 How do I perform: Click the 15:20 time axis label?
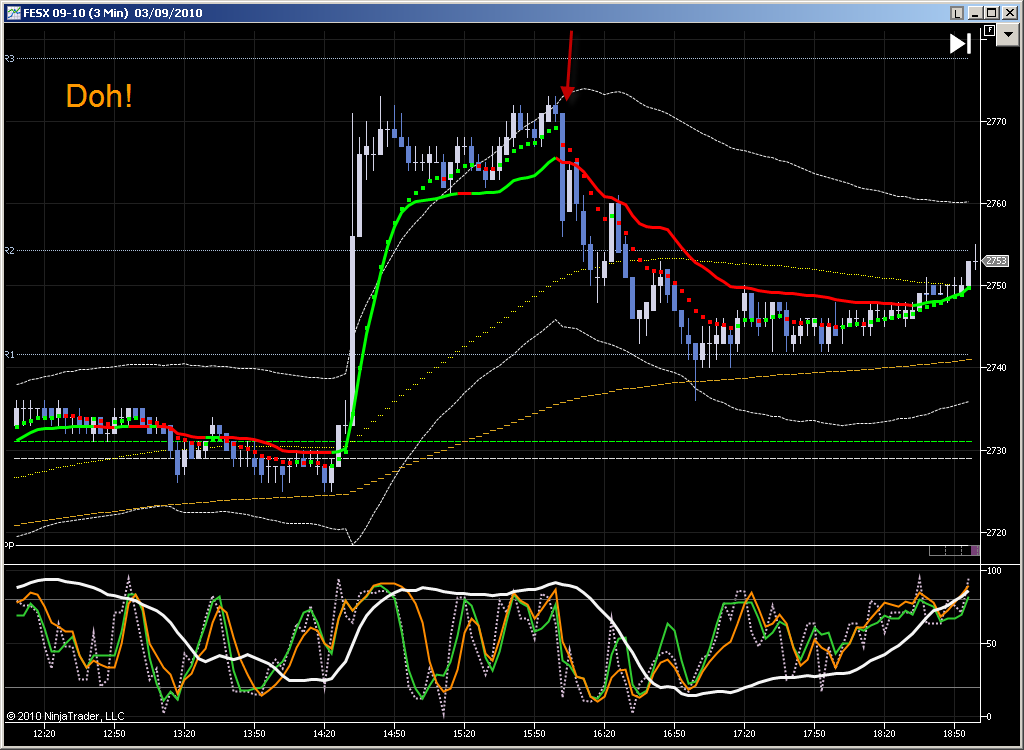tap(464, 734)
